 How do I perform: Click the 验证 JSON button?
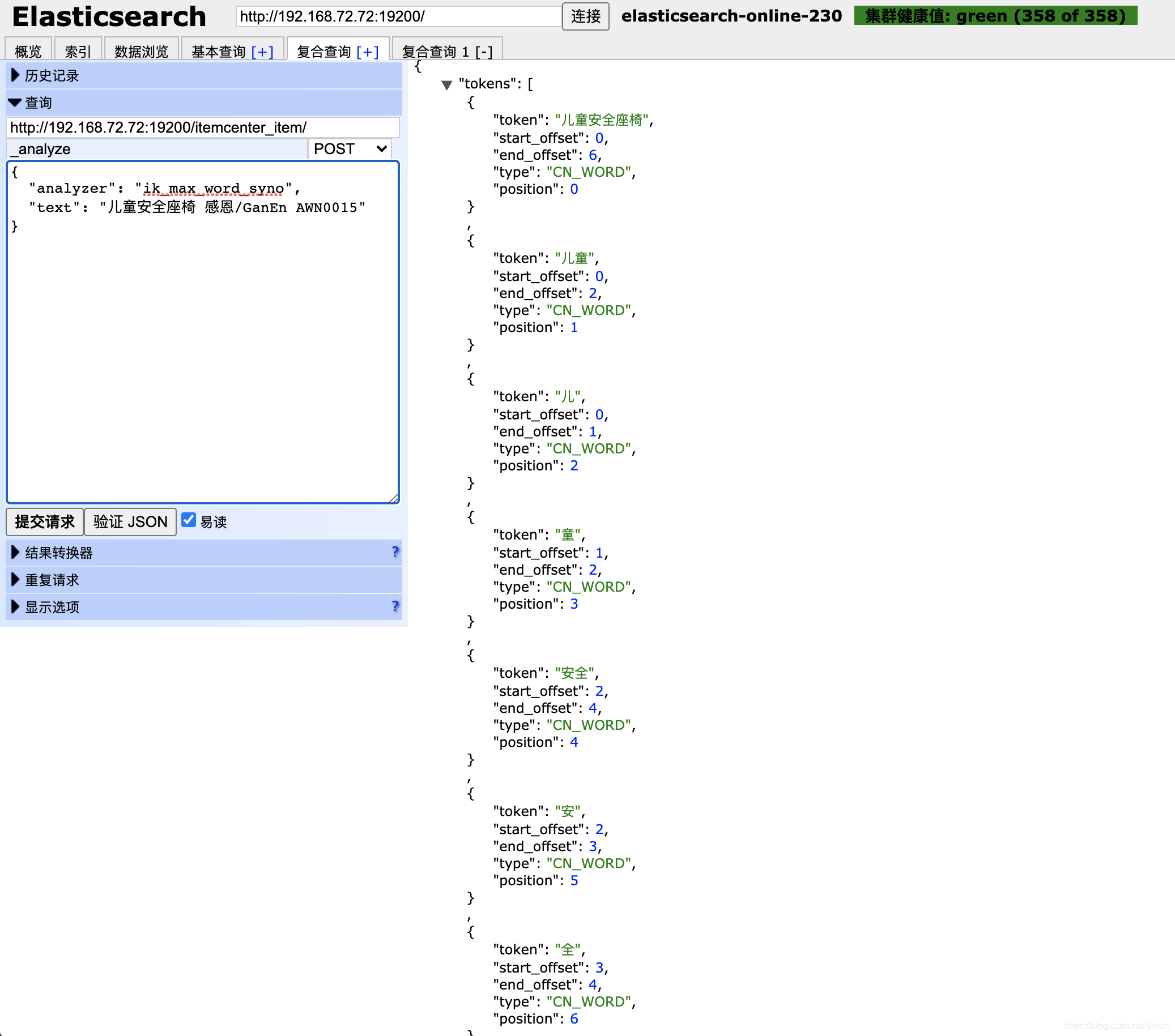130,521
